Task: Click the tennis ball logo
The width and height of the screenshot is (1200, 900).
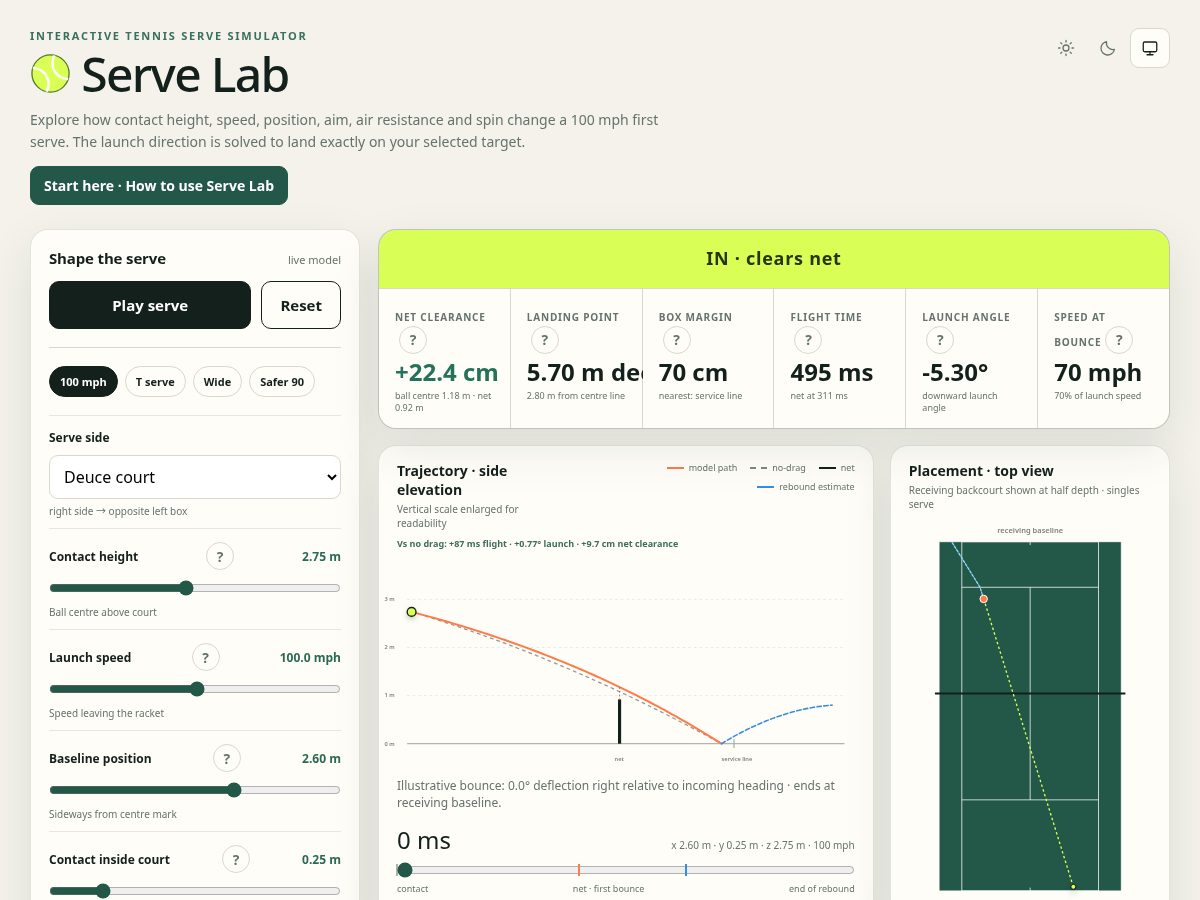Action: pos(51,74)
